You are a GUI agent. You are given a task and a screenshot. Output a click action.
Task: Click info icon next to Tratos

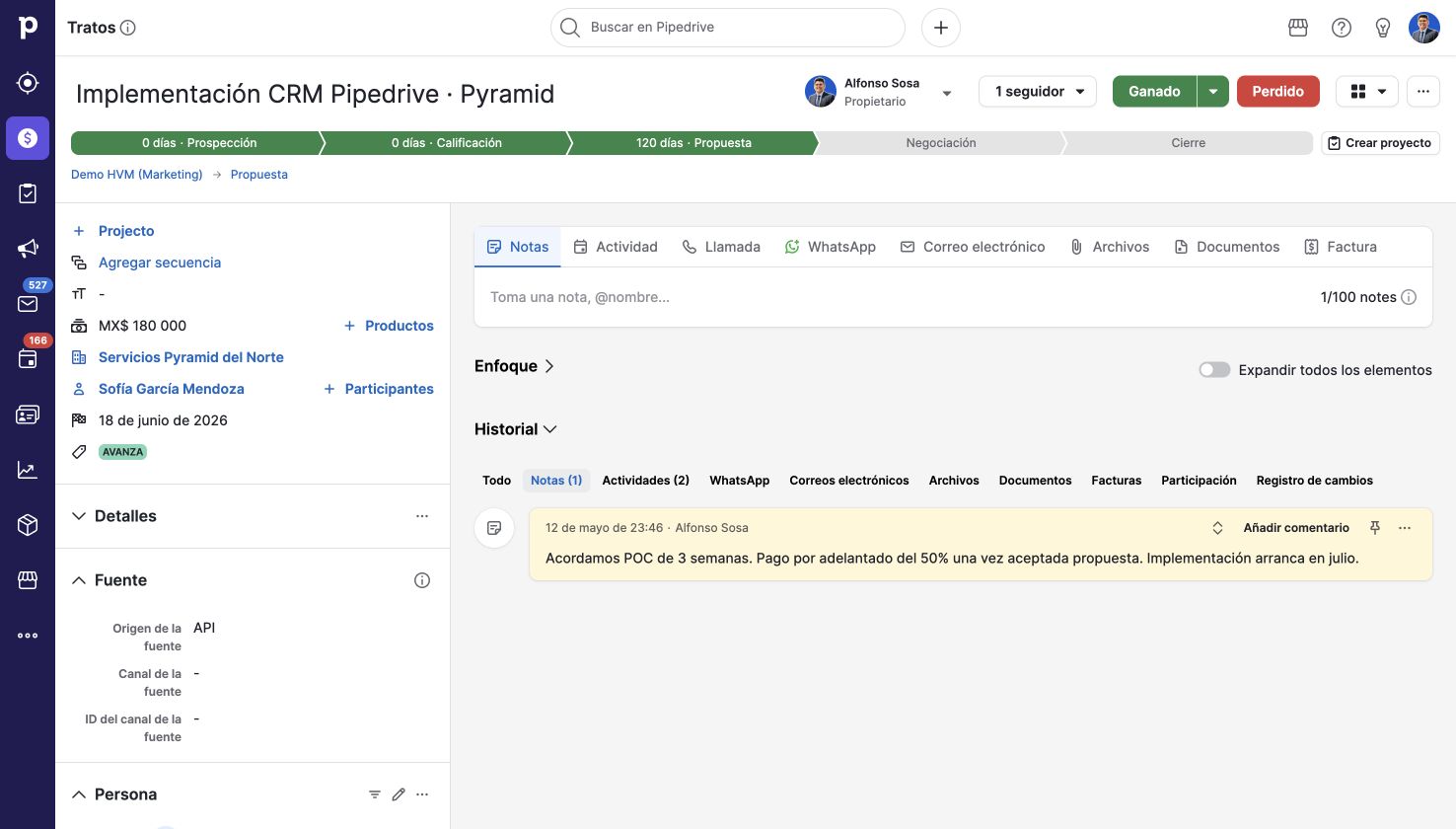(x=128, y=28)
